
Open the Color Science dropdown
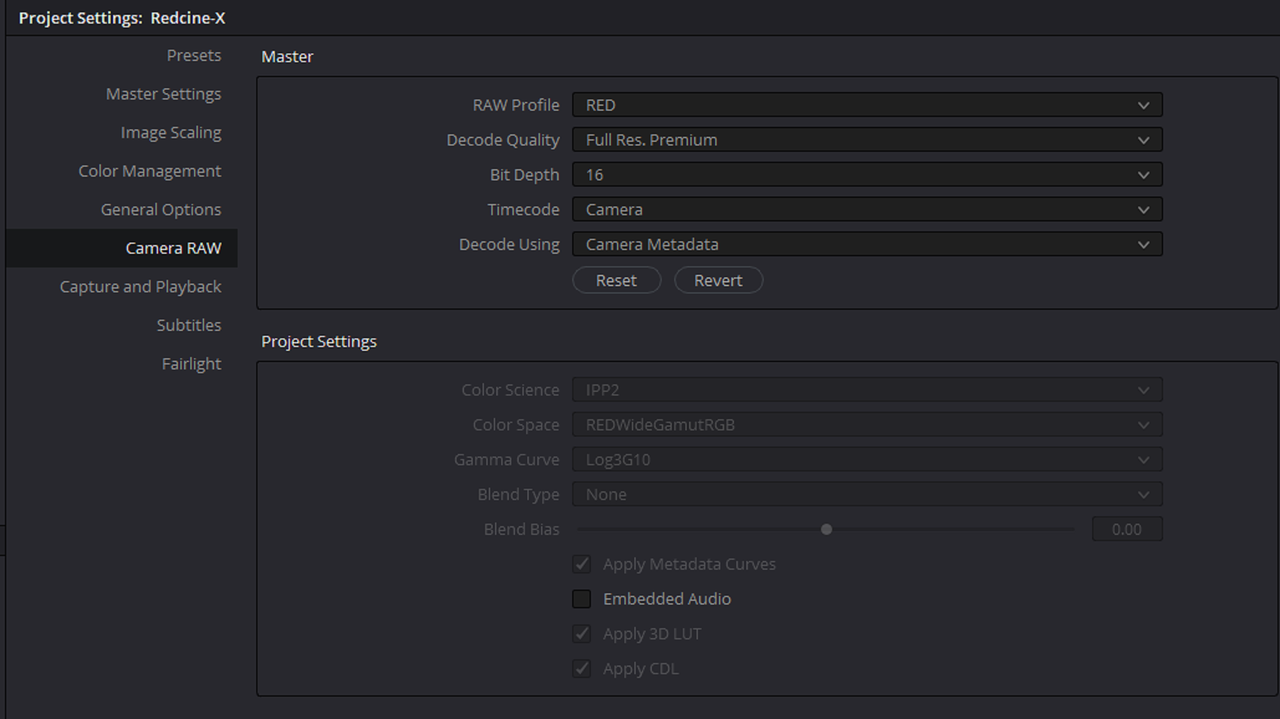click(867, 390)
